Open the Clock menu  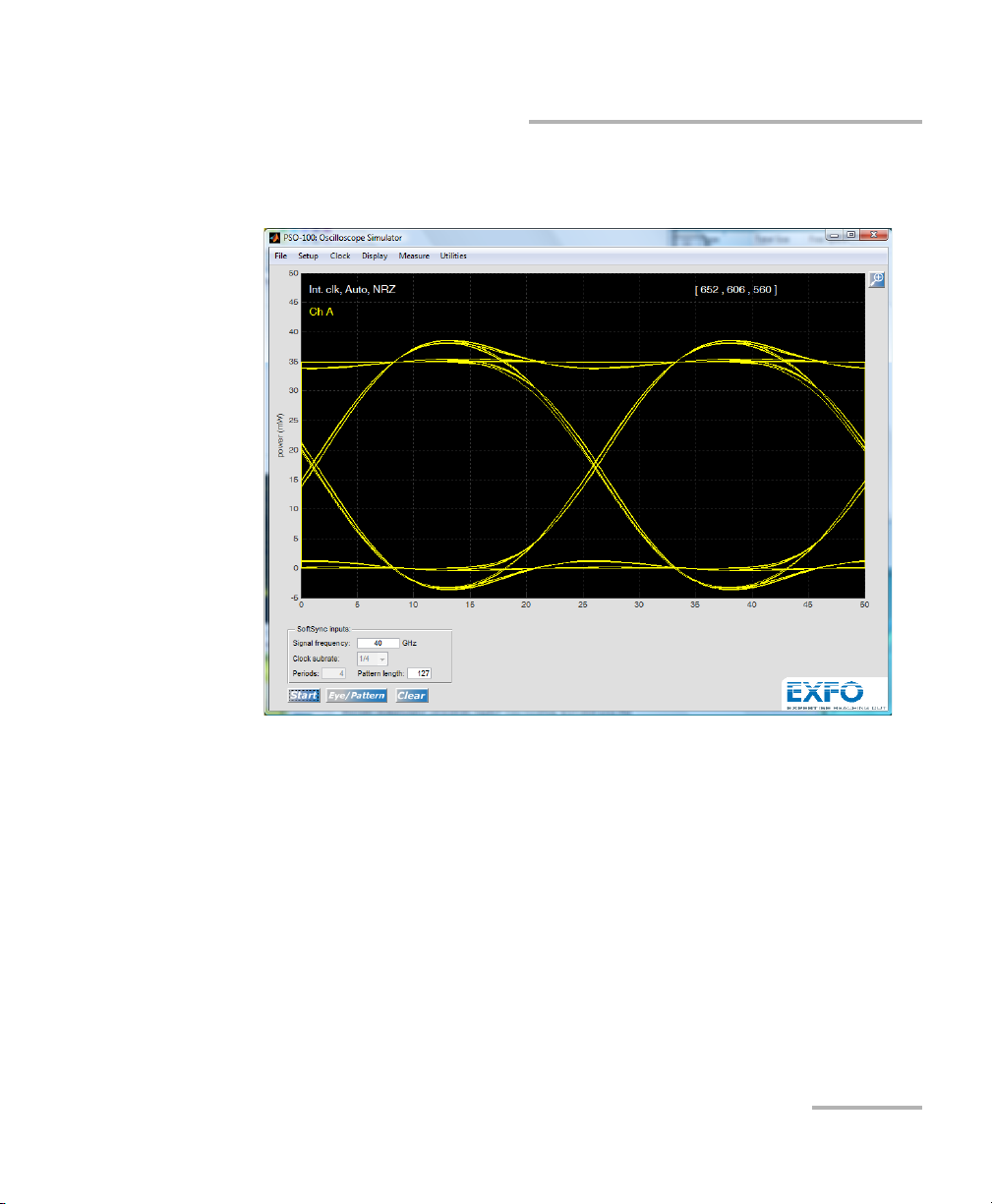(x=340, y=257)
